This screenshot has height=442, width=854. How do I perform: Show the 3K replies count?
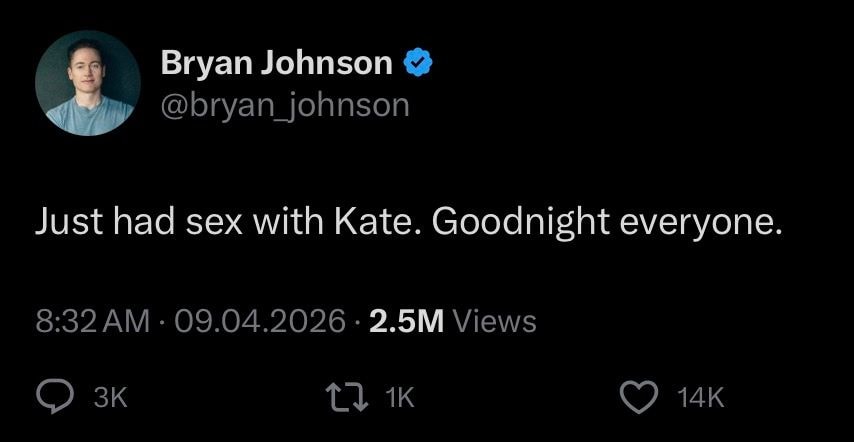[x=109, y=398]
